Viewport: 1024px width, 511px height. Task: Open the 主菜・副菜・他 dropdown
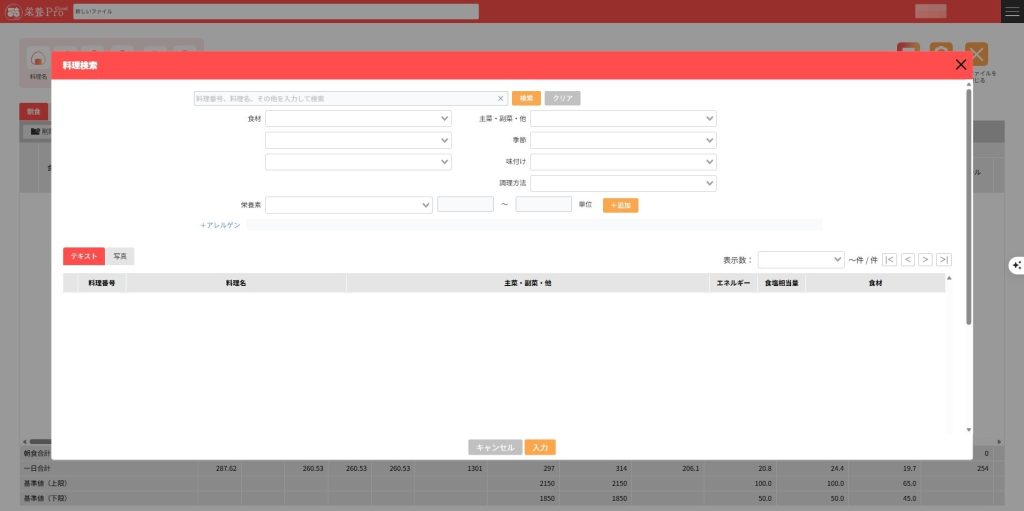tap(623, 119)
